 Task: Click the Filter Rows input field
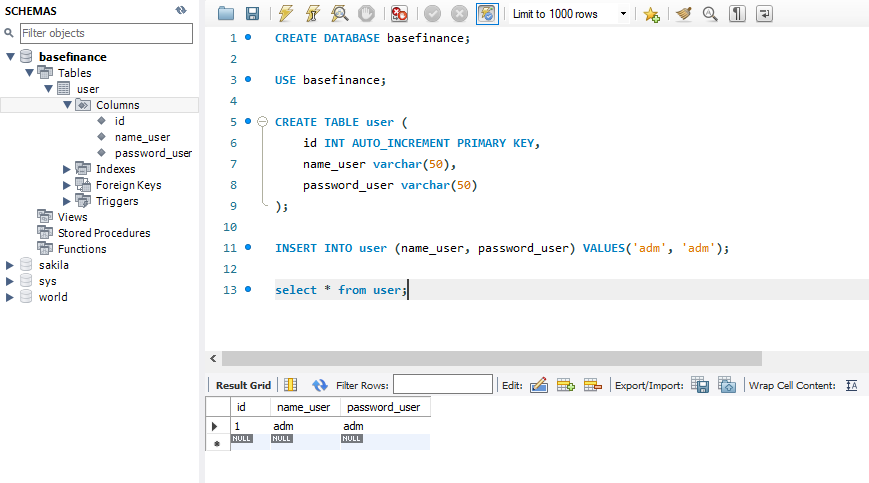(443, 384)
